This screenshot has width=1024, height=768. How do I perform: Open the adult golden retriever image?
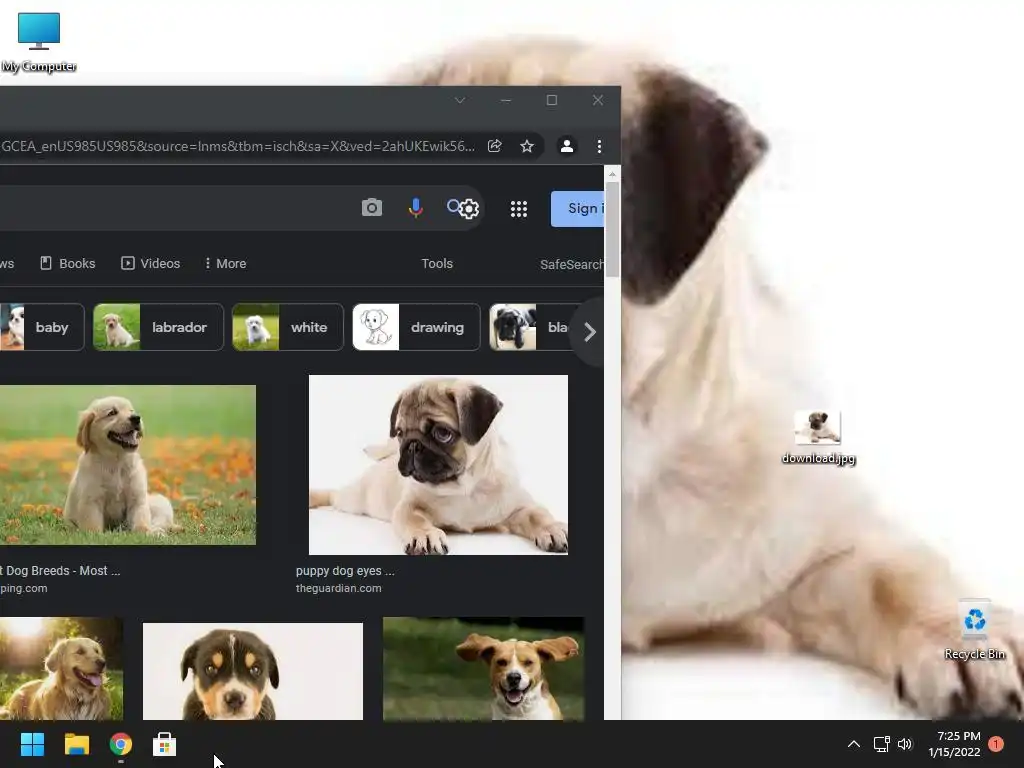(61, 669)
